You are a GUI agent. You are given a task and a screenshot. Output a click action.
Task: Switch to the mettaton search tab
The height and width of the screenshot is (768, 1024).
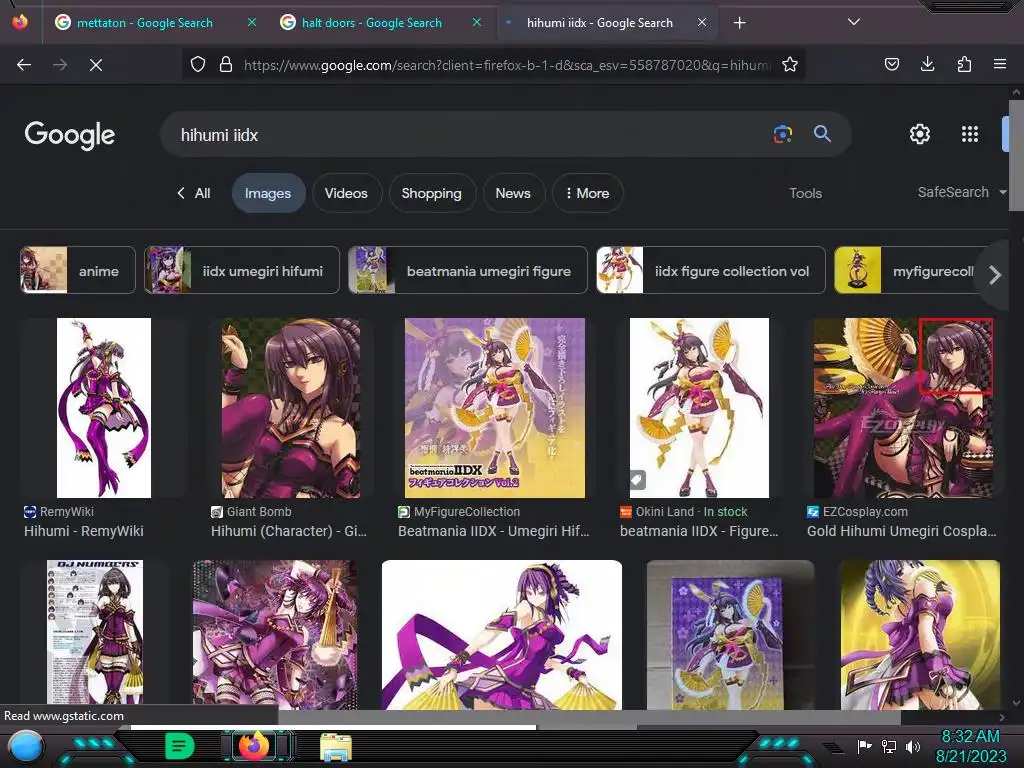click(x=144, y=23)
